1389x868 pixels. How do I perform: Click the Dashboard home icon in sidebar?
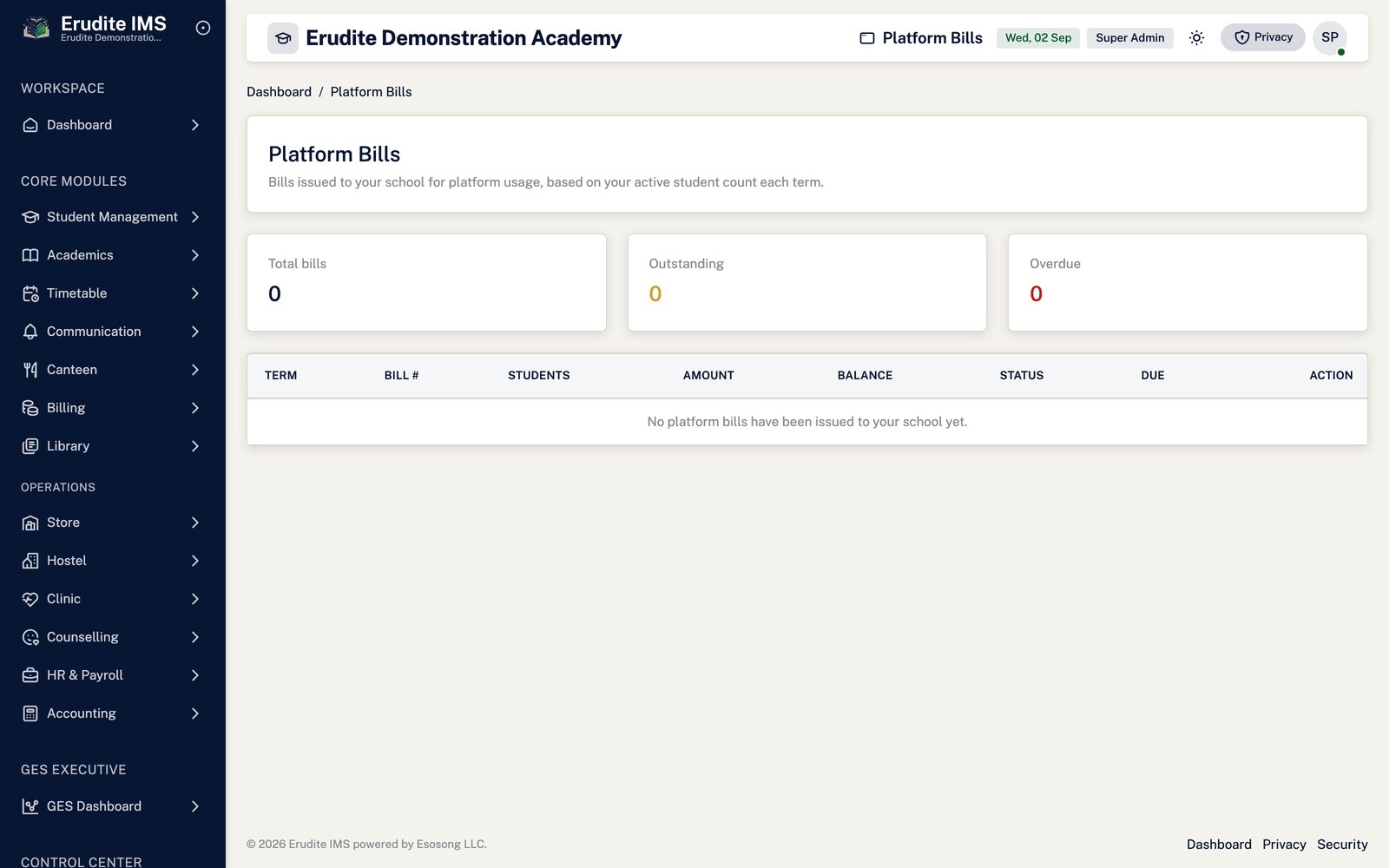click(30, 125)
